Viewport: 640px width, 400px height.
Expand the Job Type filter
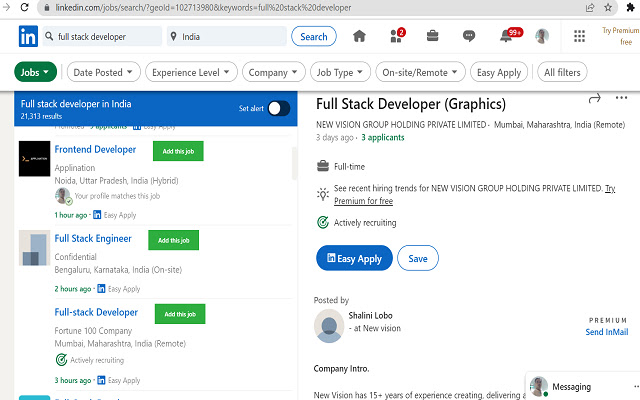[x=340, y=72]
